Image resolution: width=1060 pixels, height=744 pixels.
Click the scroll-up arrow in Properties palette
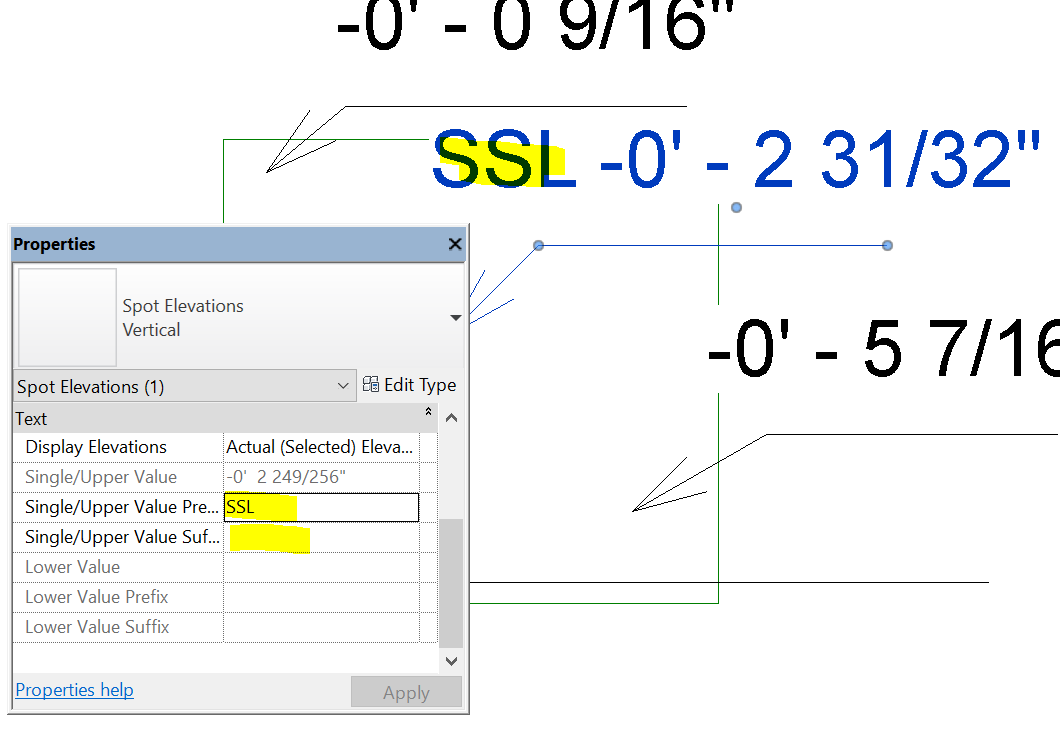click(451, 417)
